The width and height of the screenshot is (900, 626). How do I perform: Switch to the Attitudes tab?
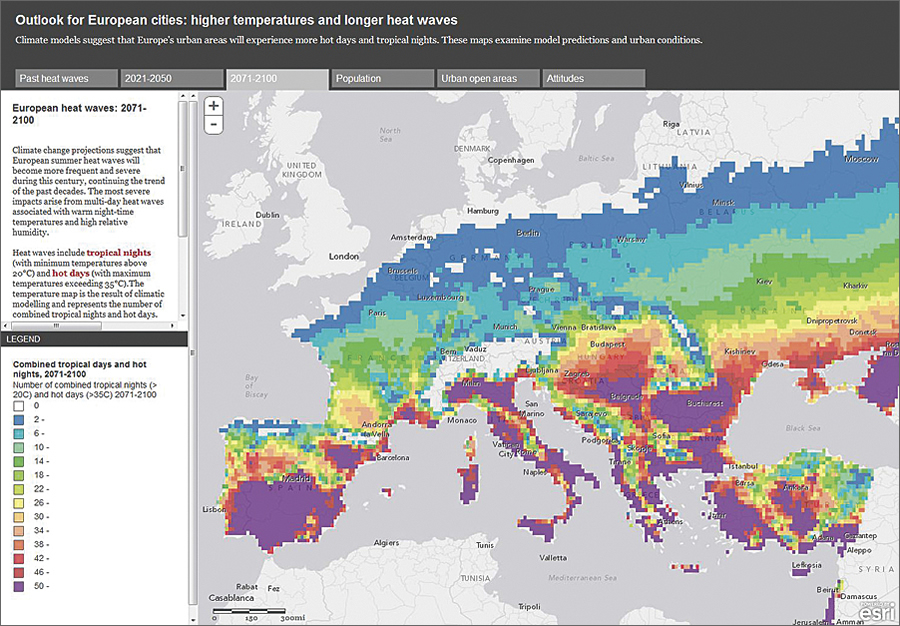click(595, 78)
